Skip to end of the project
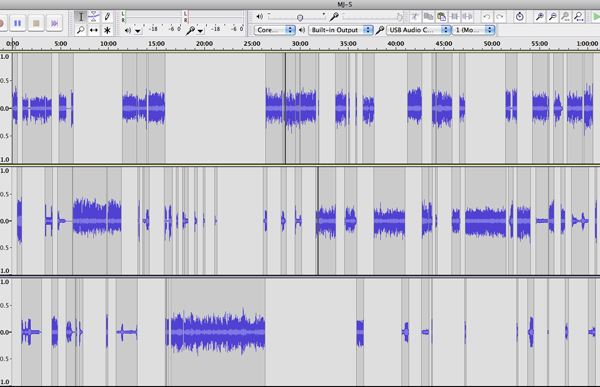Viewport: 600px width, 387px height. click(x=55, y=23)
